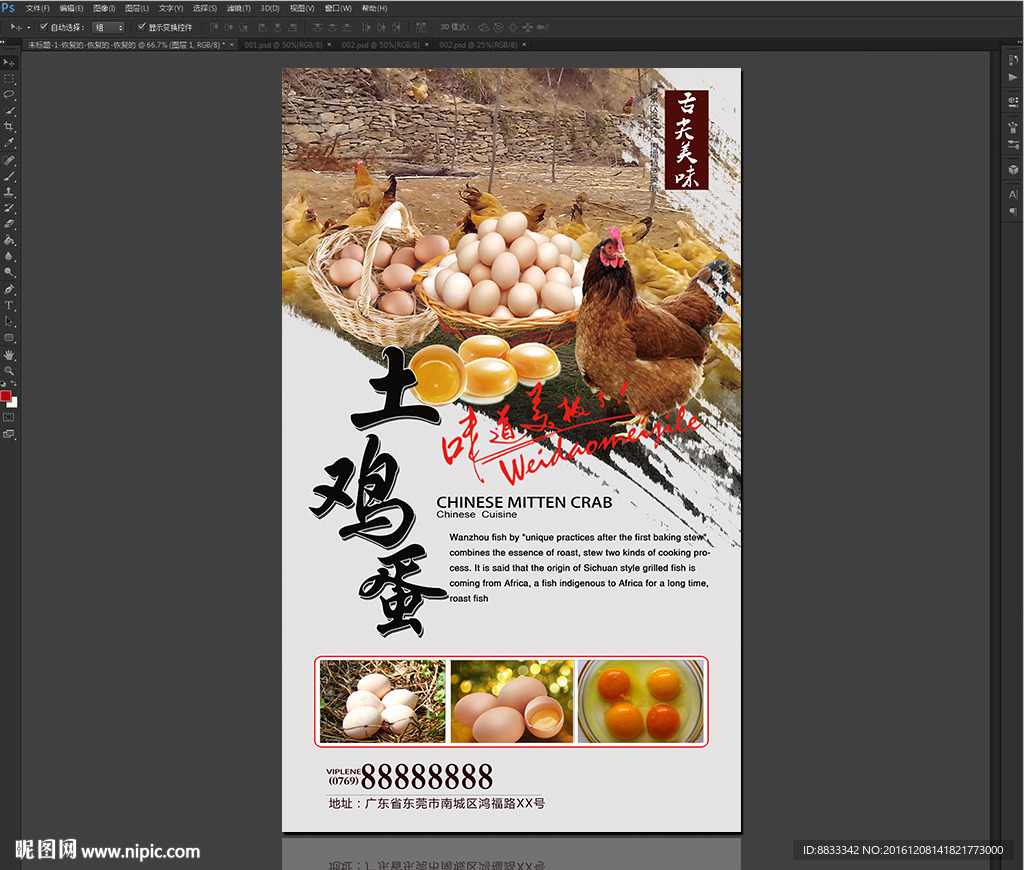Select the Horizontal Type tool
This screenshot has height=870, width=1024.
[9, 306]
